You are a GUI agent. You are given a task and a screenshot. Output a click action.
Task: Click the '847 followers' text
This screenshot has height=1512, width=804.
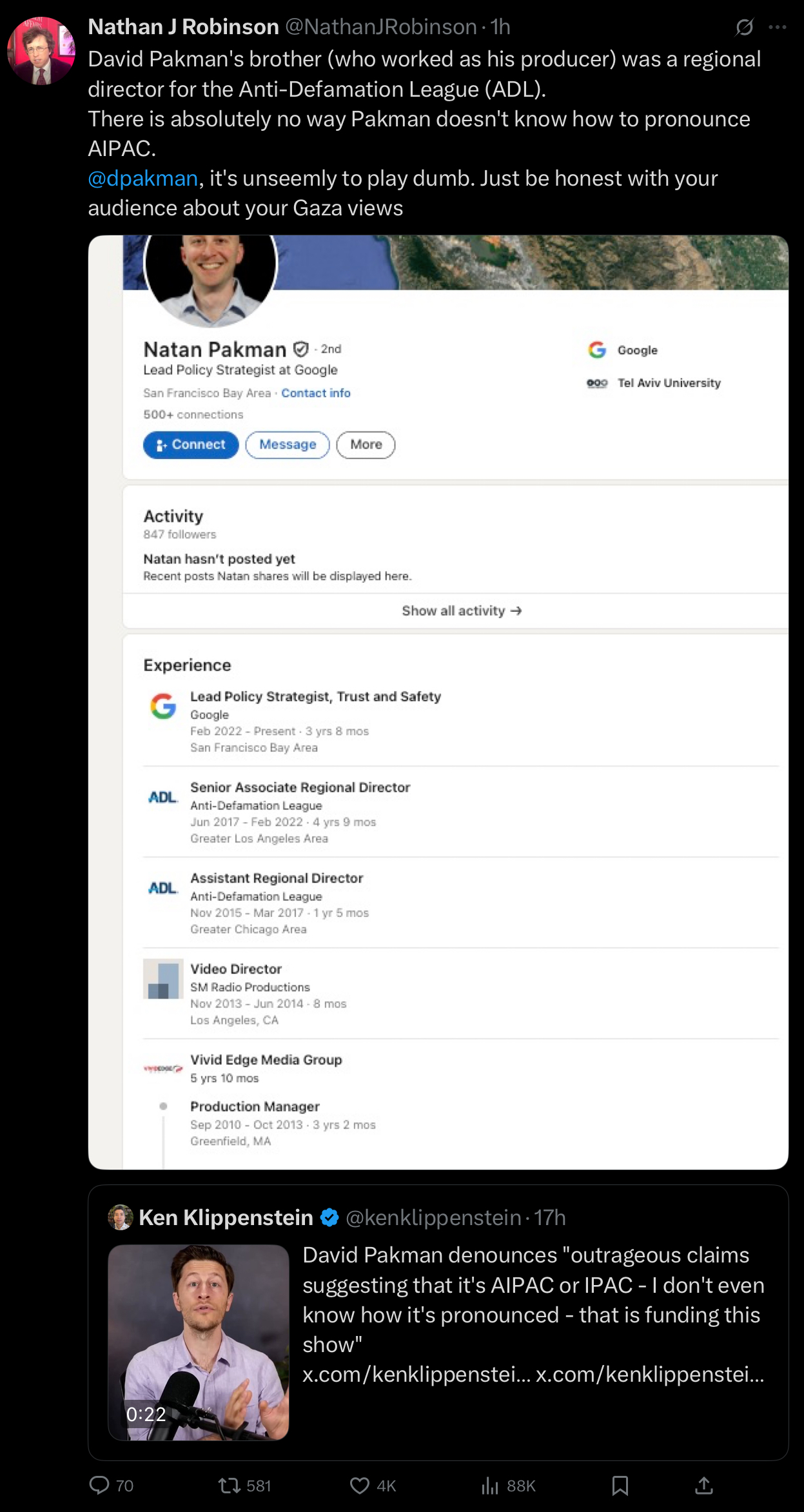pos(180,534)
